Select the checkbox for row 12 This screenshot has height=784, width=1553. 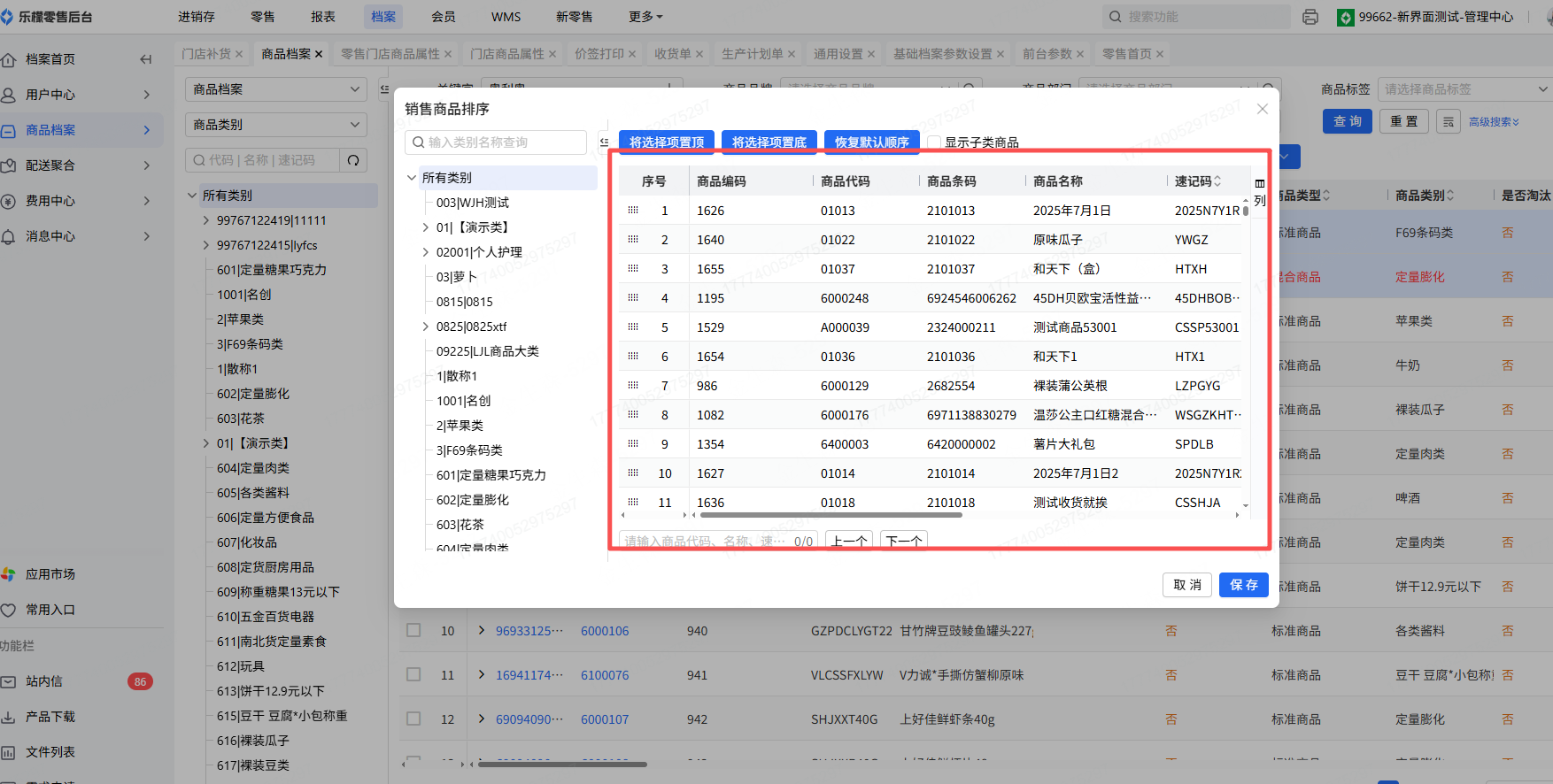coord(413,719)
